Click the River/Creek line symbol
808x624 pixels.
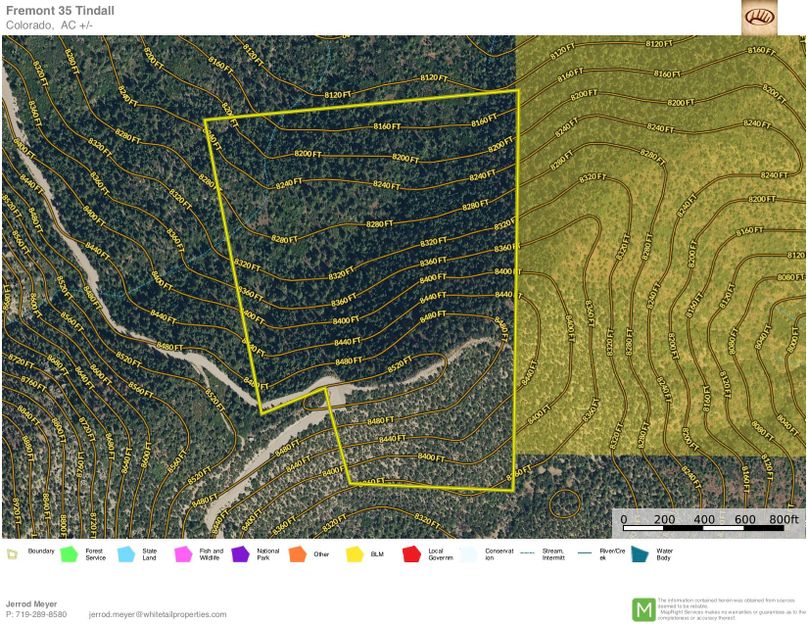pos(582,553)
